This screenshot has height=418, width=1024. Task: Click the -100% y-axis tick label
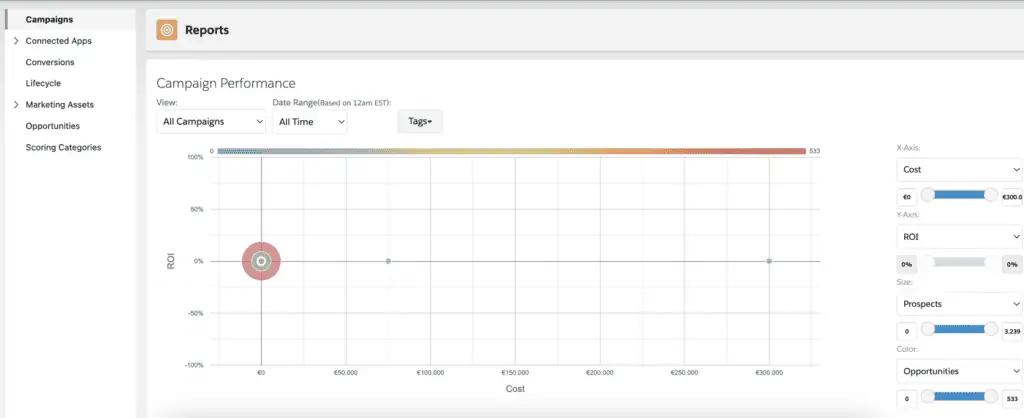click(194, 365)
